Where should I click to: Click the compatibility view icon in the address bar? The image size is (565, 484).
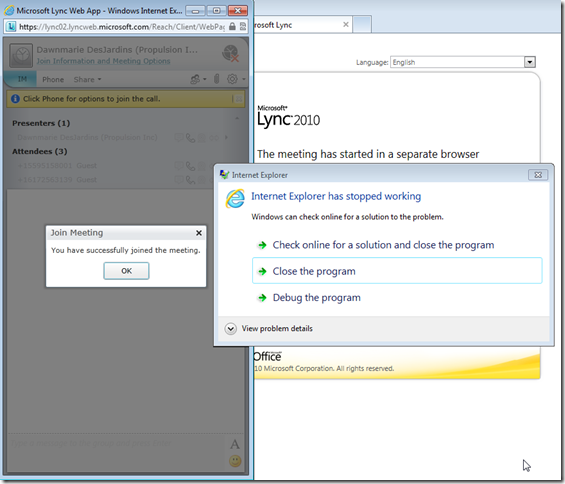[x=243, y=26]
